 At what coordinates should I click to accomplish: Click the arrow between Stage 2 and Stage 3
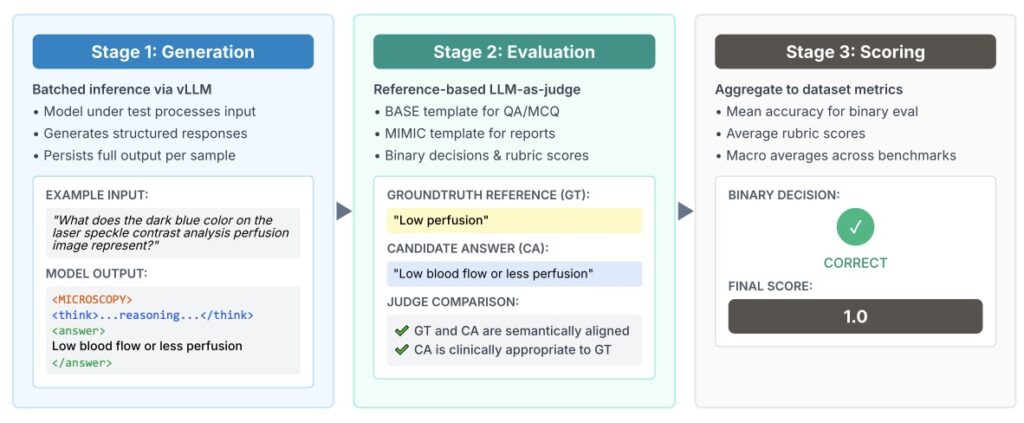tap(686, 211)
